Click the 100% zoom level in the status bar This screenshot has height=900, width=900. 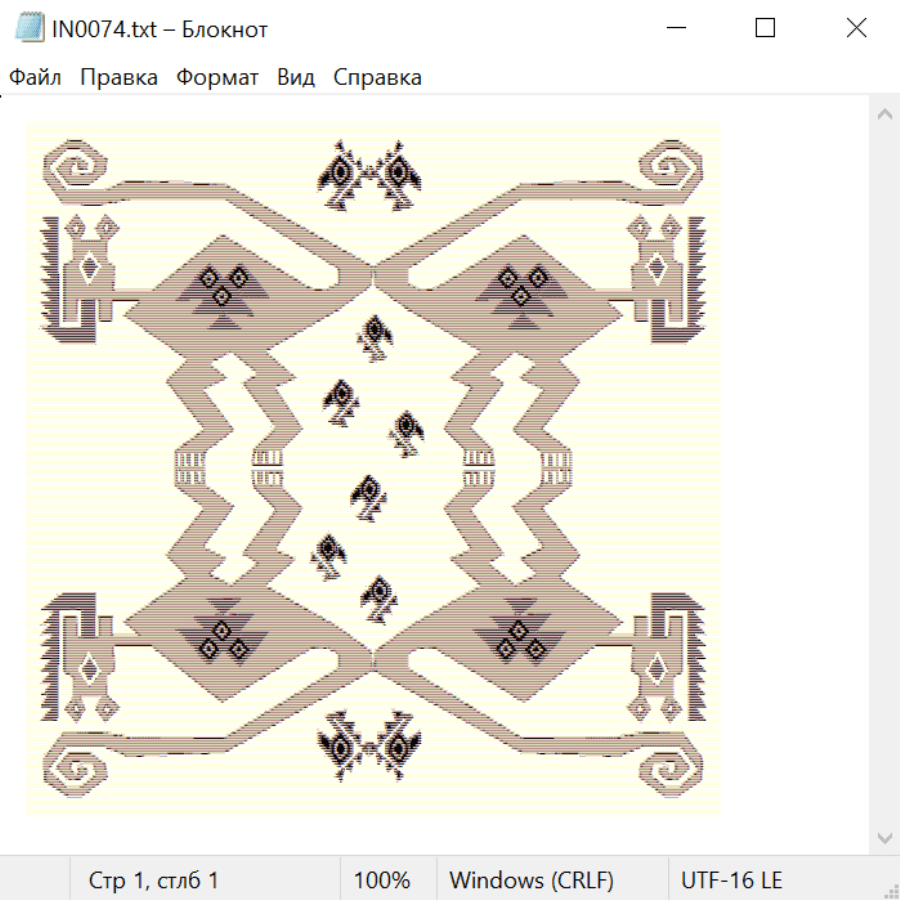click(x=382, y=880)
